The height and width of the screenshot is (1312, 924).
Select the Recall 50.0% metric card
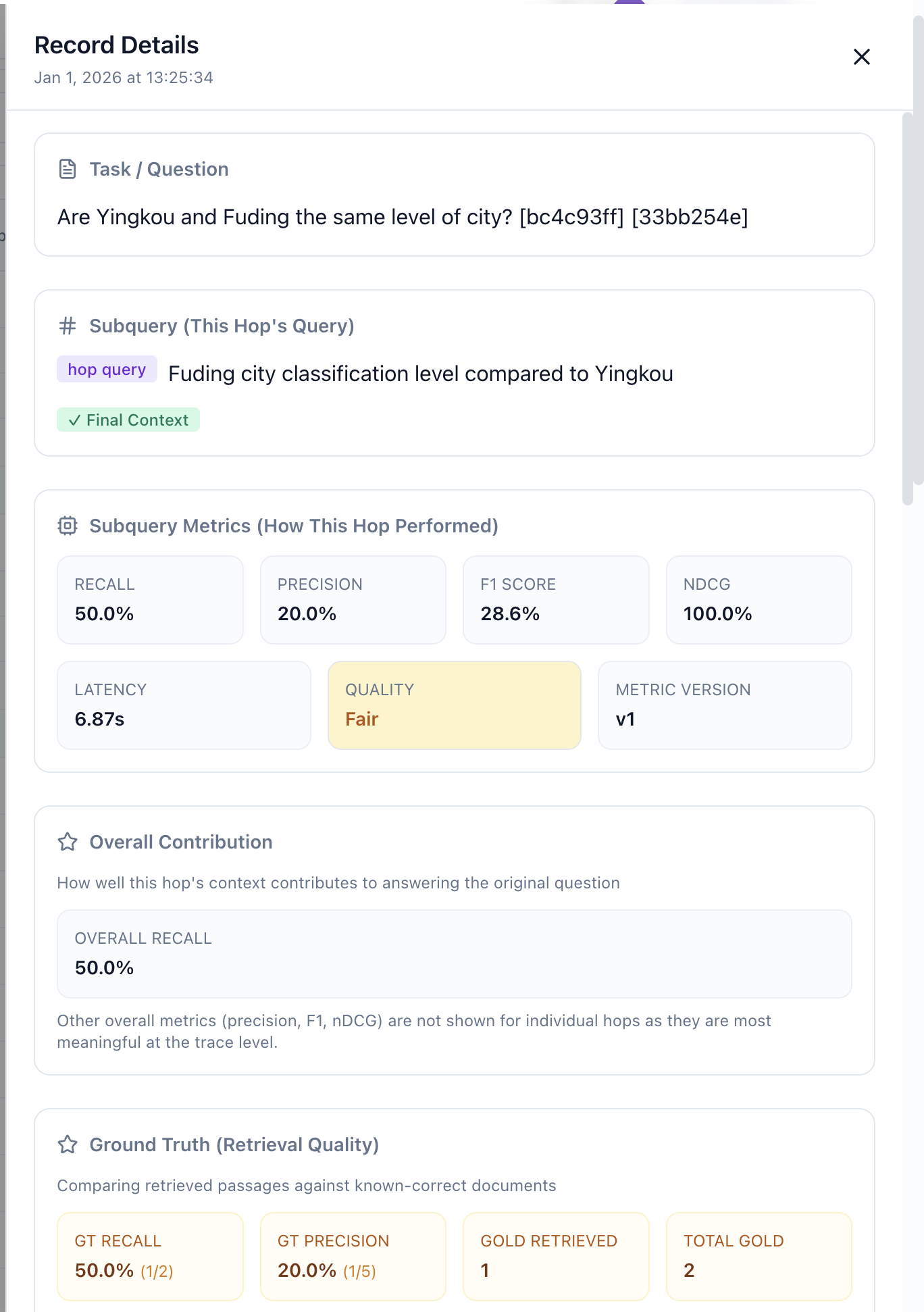point(150,599)
